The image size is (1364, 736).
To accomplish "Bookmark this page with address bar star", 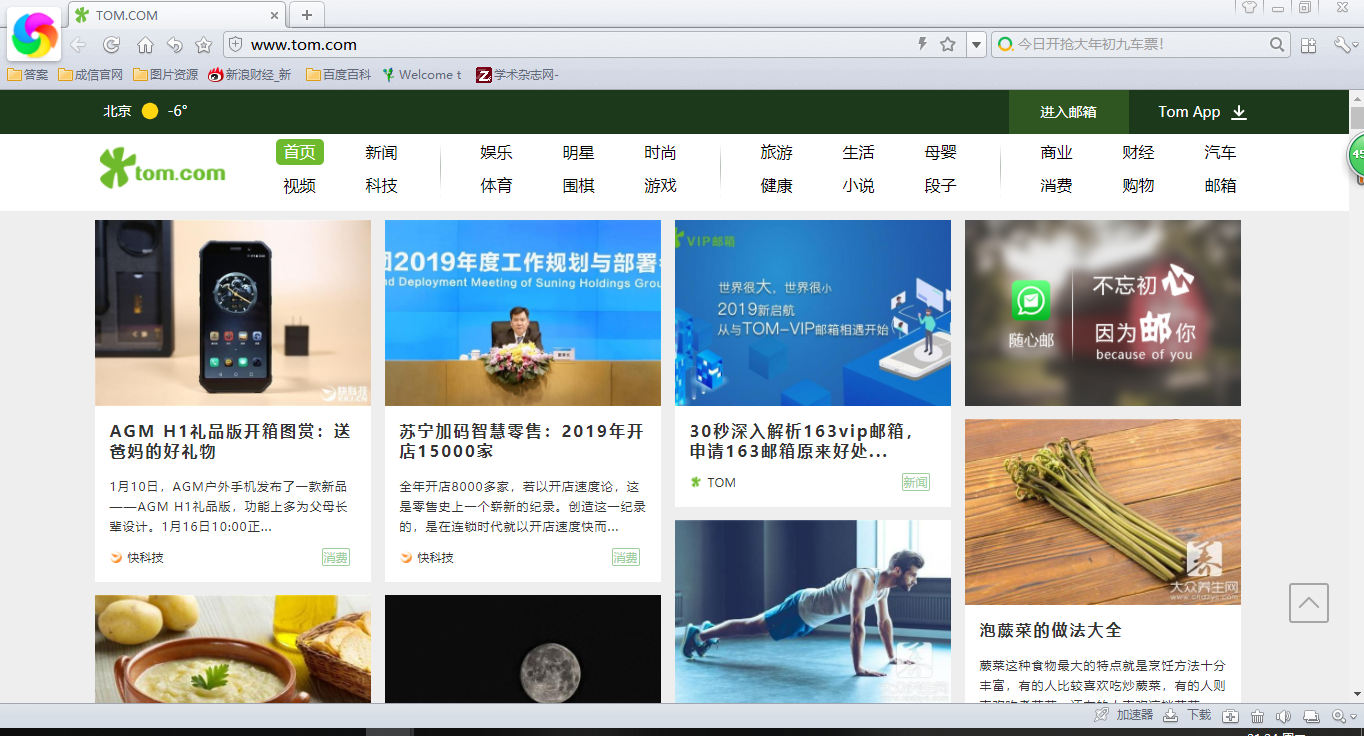I will 948,44.
